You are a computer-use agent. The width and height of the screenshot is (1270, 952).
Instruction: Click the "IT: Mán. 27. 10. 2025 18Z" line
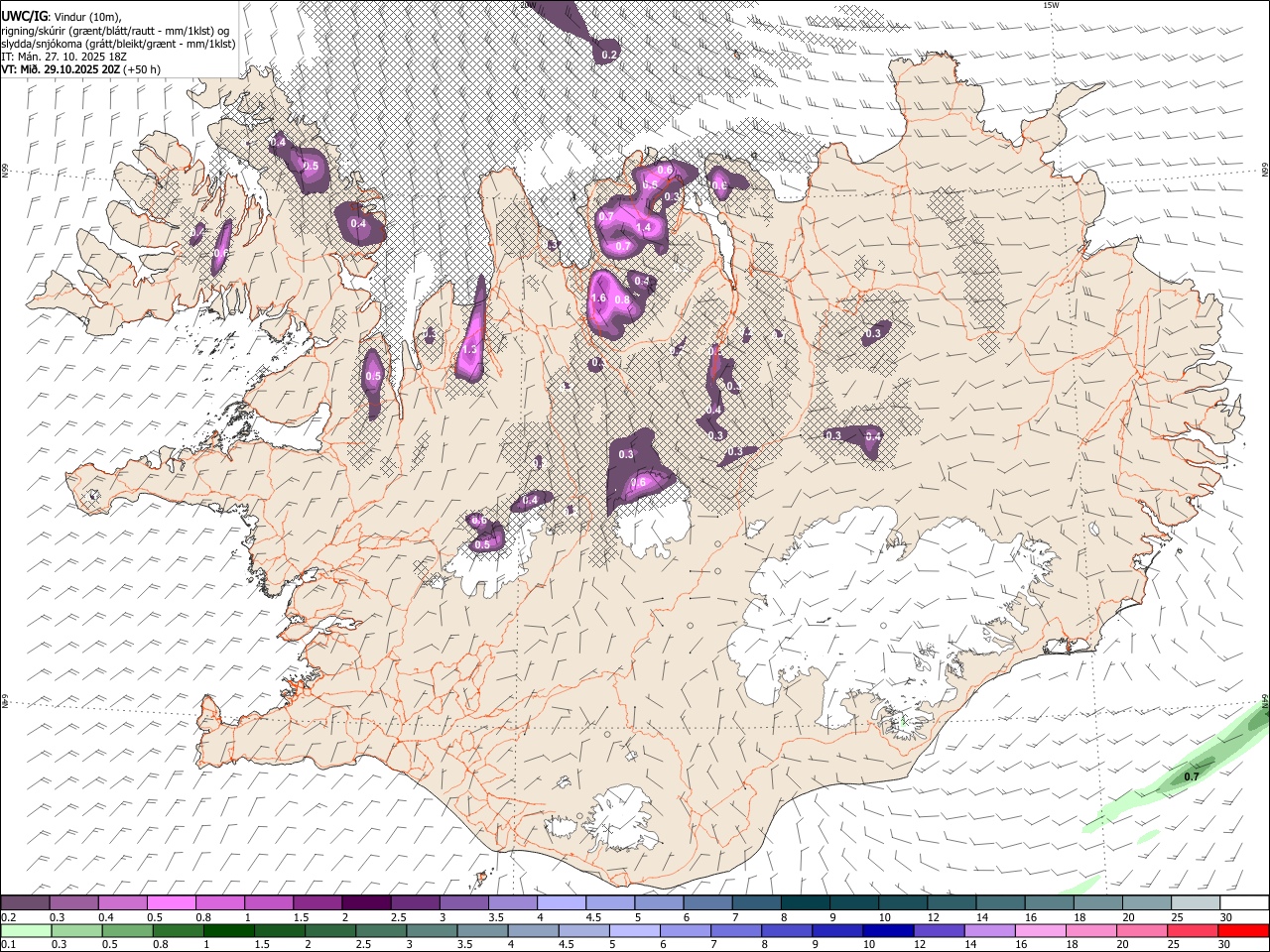pyautogui.click(x=63, y=57)
